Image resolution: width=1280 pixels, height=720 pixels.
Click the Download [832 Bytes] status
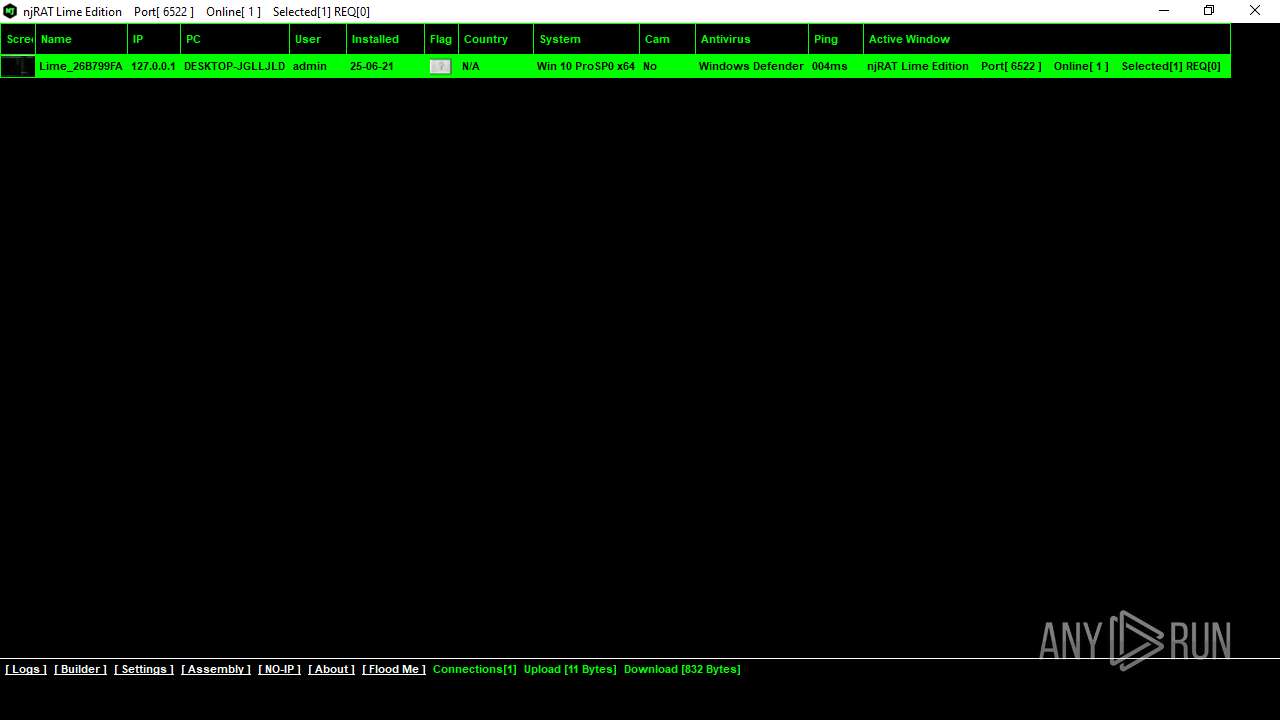click(x=682, y=669)
